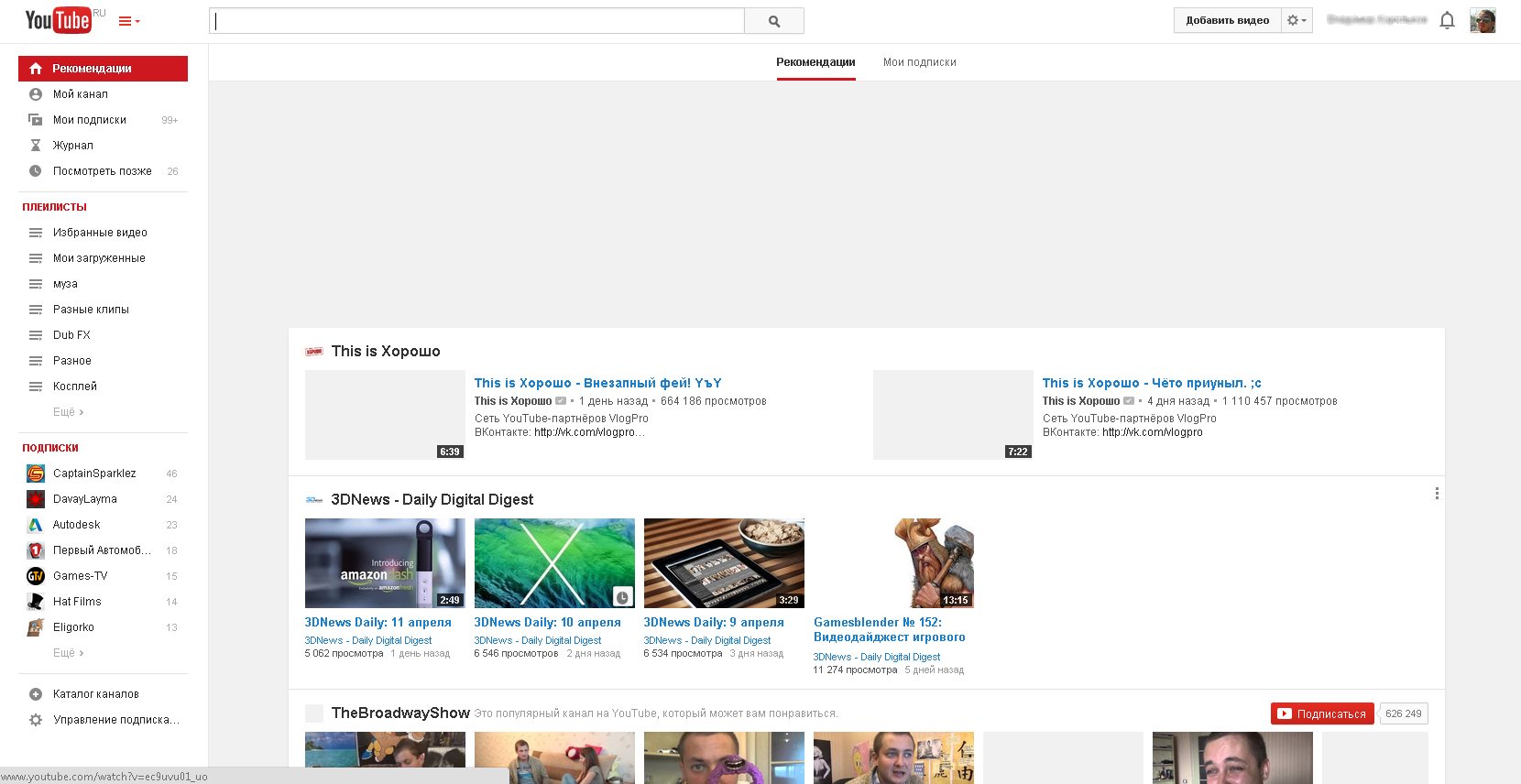Image resolution: width=1521 pixels, height=784 pixels.
Task: Open the notifications bell
Action: point(1448,20)
